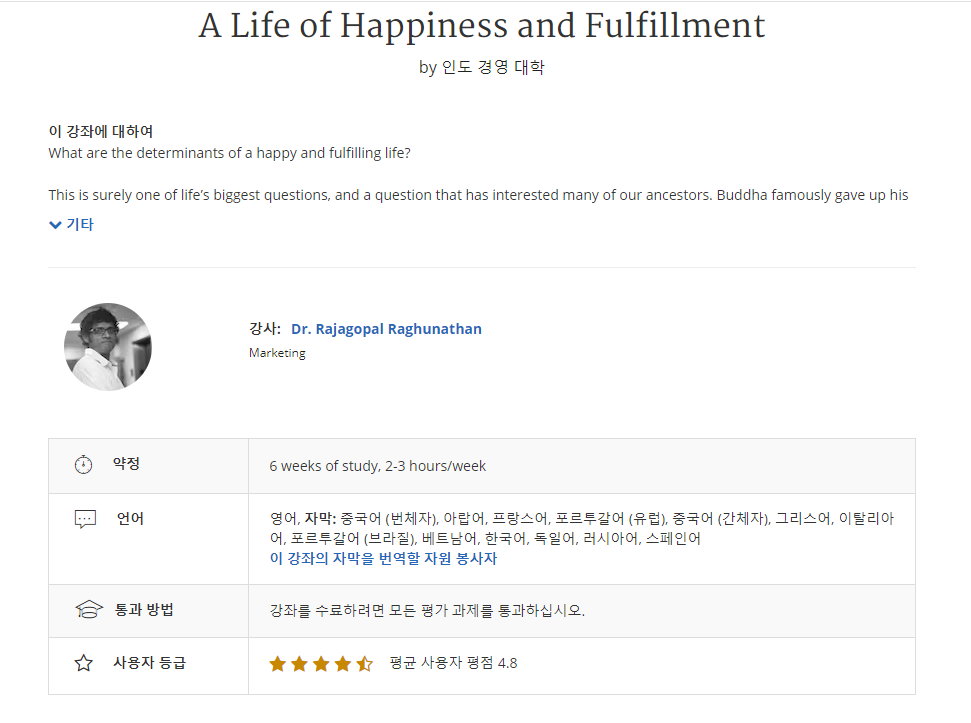Click the 평균 사용자 평점 4.8 text
The image size is (971, 723).
click(x=453, y=663)
